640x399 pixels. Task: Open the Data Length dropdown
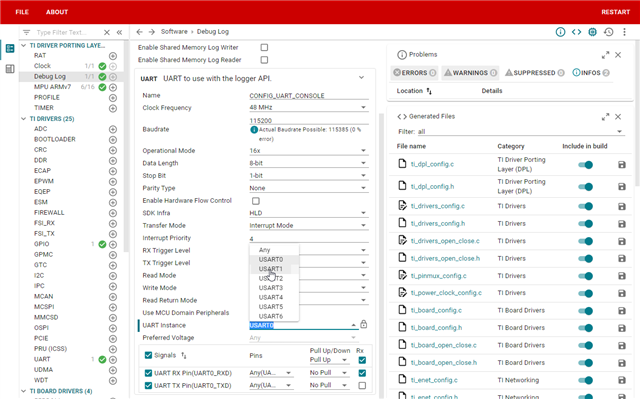(x=309, y=163)
